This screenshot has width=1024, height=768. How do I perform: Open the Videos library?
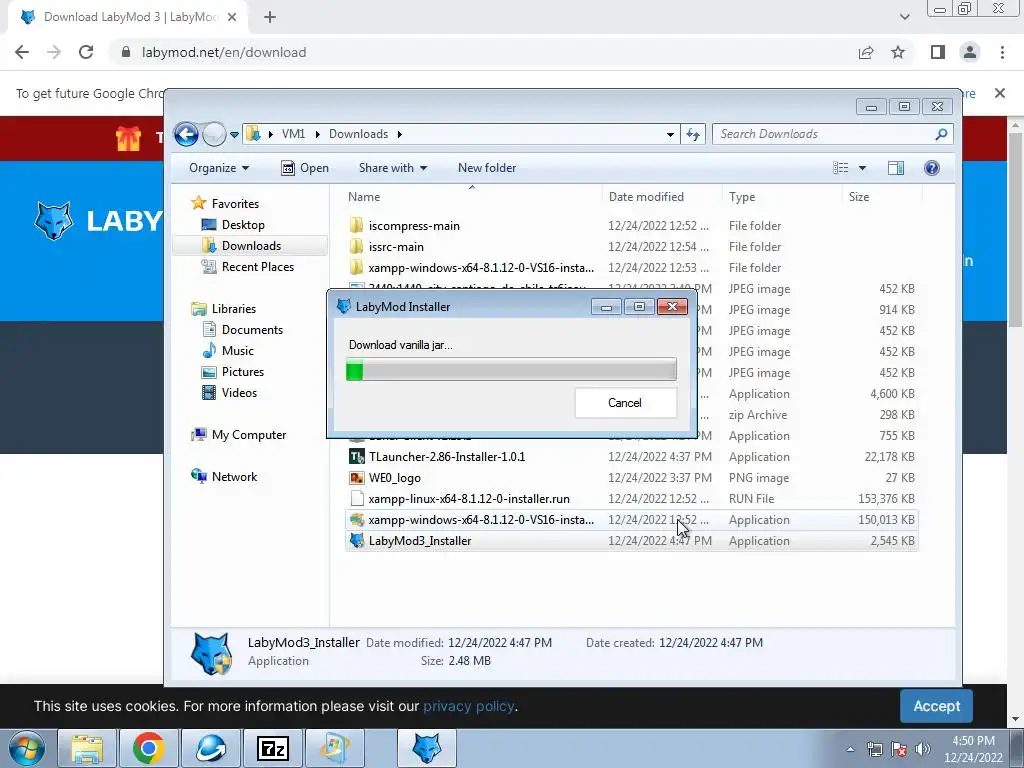[x=229, y=392]
